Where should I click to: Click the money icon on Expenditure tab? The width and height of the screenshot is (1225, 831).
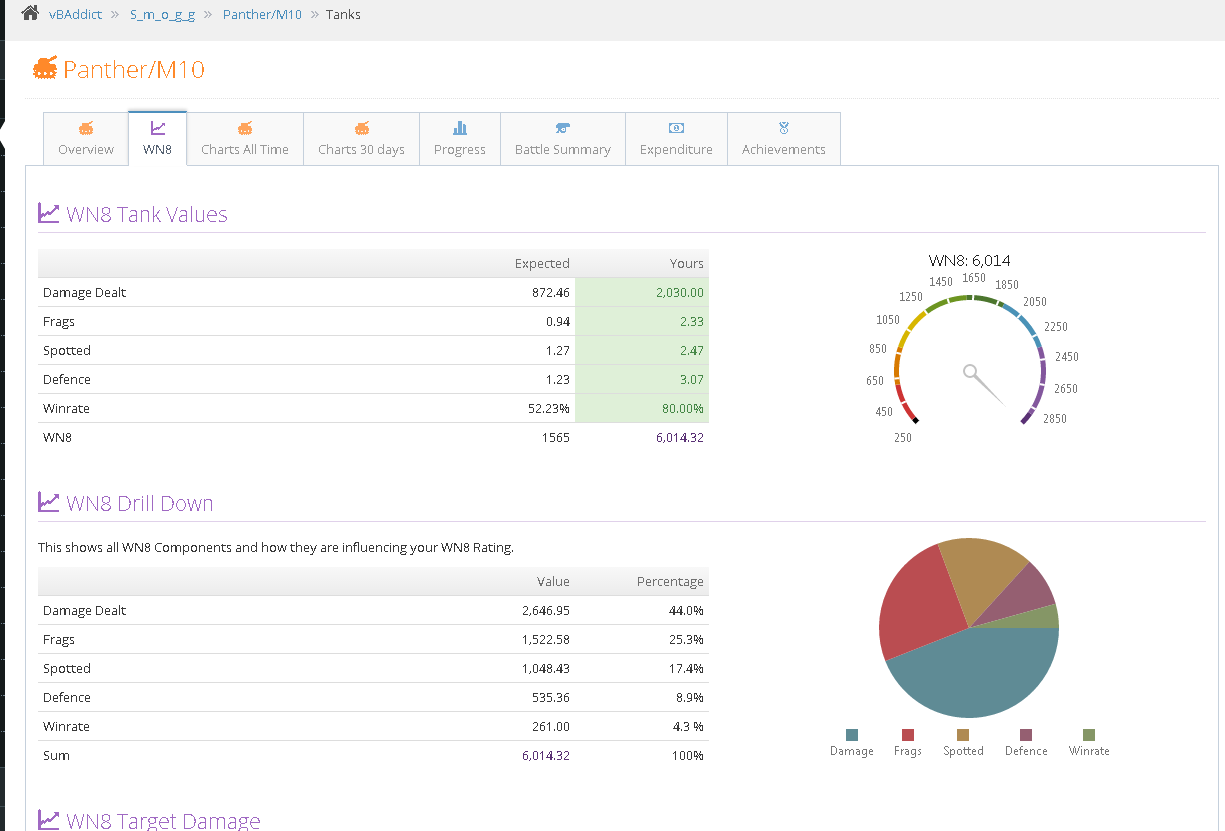[676, 128]
